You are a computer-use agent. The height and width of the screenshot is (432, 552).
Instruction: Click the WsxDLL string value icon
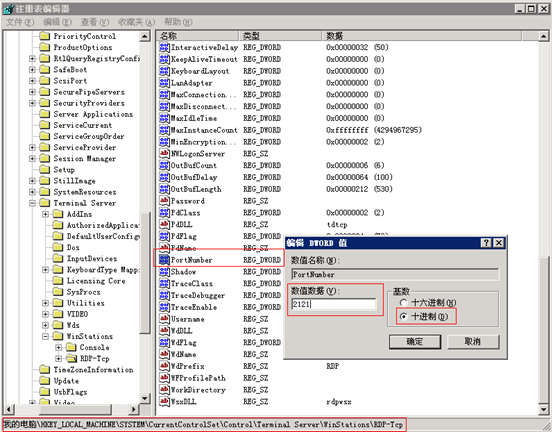point(164,401)
